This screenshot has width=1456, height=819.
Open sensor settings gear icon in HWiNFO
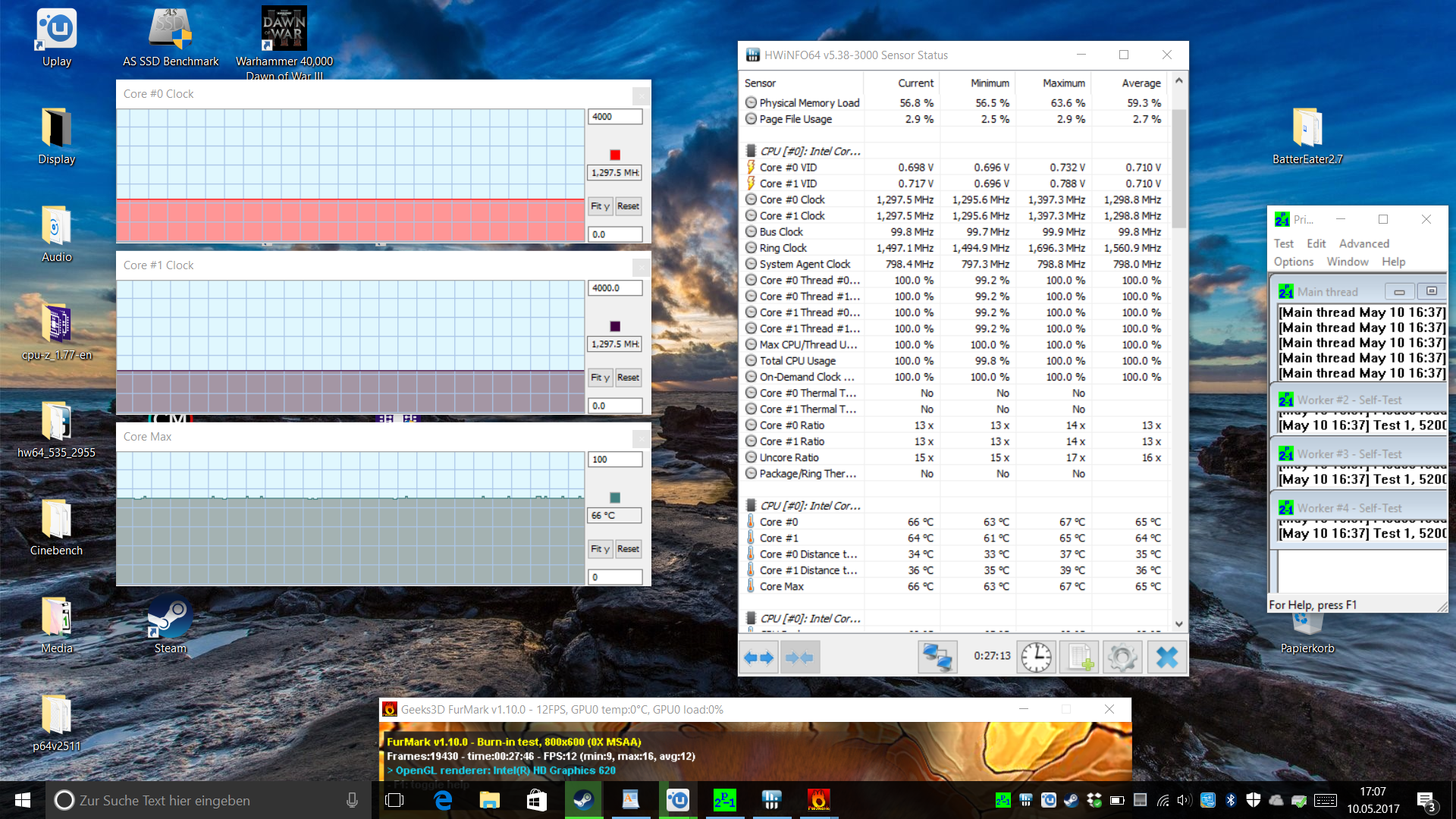pyautogui.click(x=1122, y=657)
